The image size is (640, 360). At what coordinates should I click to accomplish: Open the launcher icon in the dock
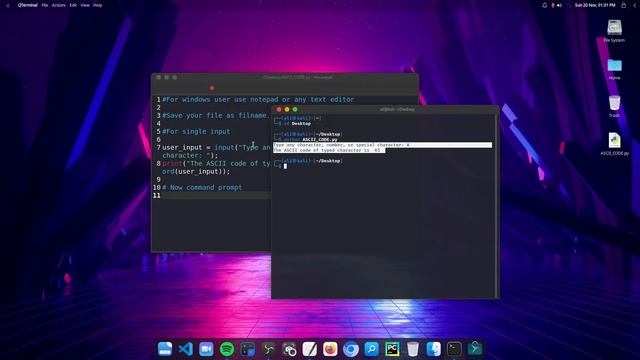click(x=165, y=349)
